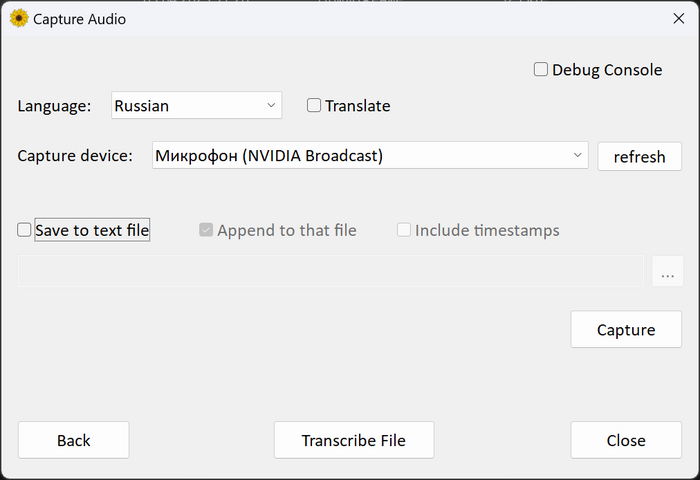
Task: Enable the Include timestamps checkbox
Action: (404, 230)
